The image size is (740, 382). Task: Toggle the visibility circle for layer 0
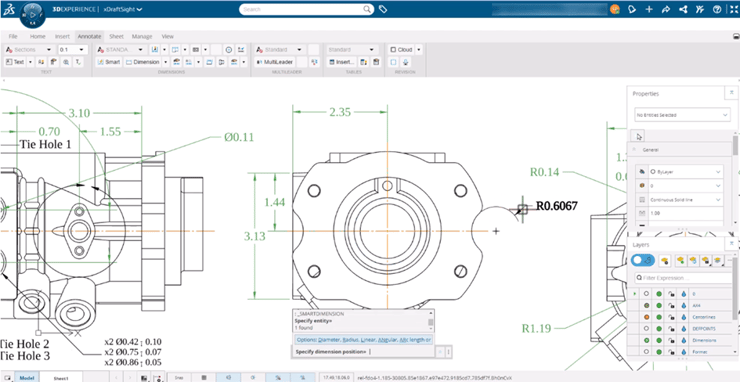point(646,294)
